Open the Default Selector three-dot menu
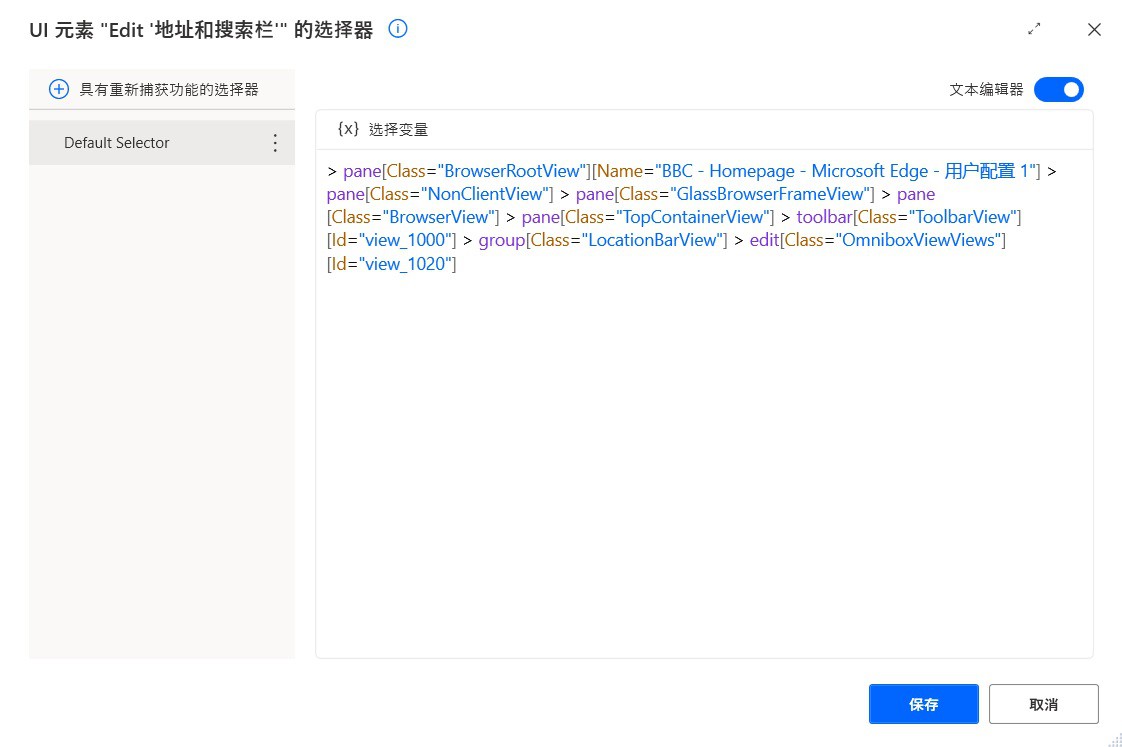The height and width of the screenshot is (747, 1122). point(275,143)
